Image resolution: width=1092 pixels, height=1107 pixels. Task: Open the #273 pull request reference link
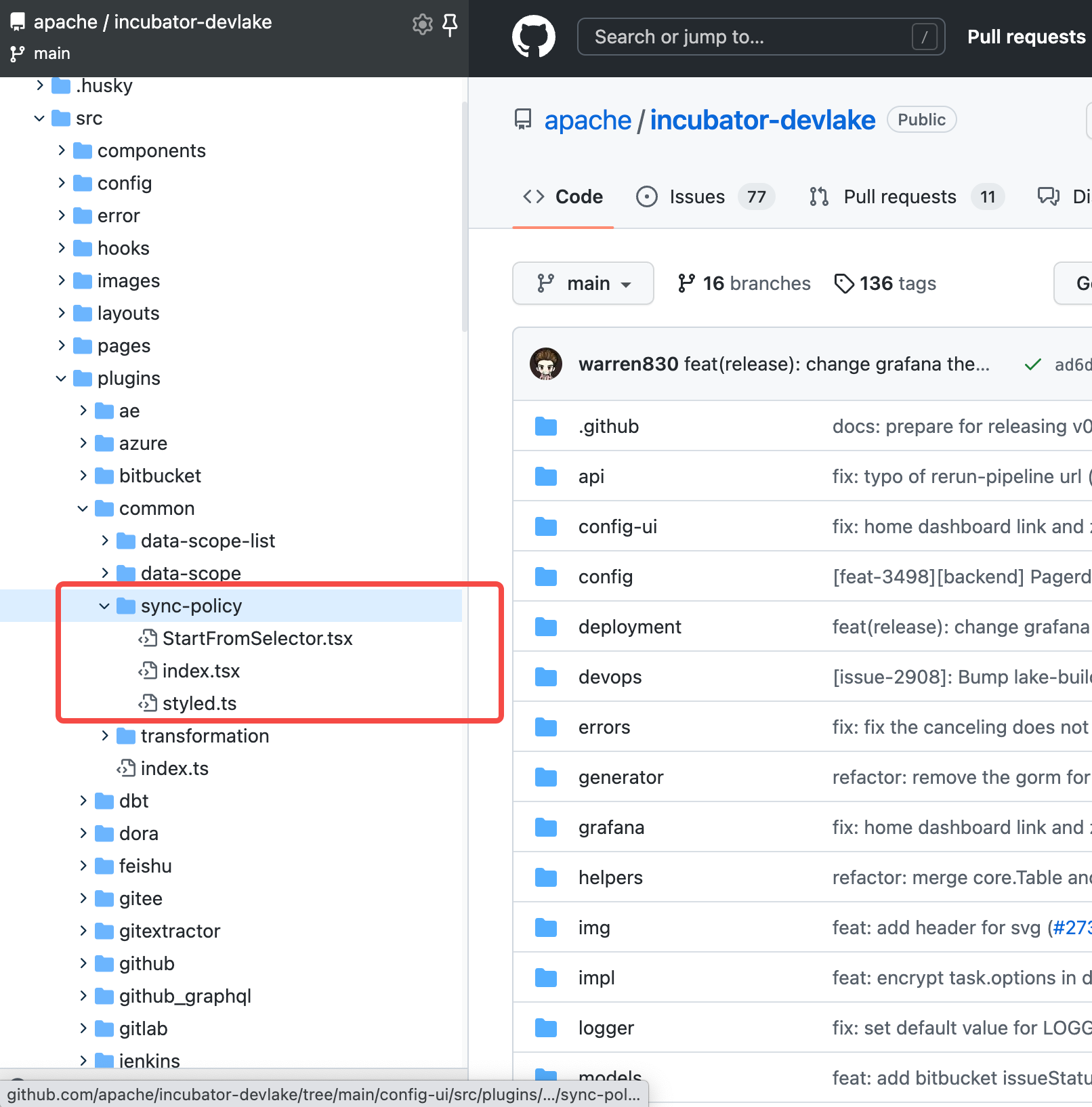(x=1073, y=927)
